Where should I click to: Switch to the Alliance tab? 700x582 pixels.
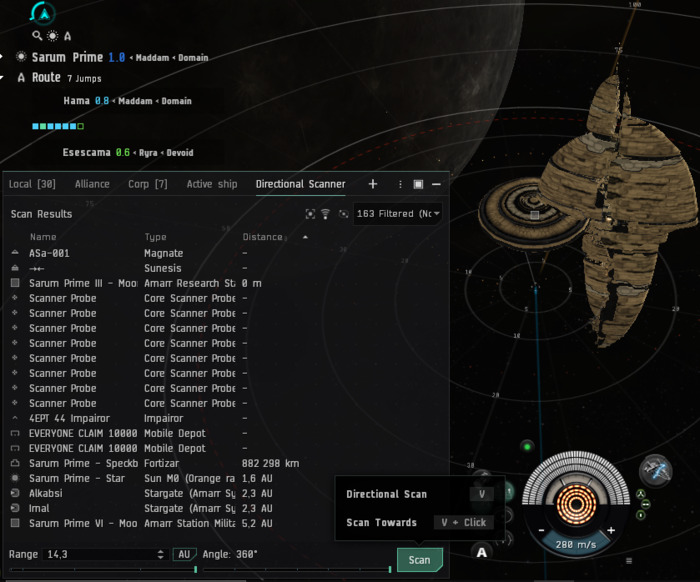point(92,184)
